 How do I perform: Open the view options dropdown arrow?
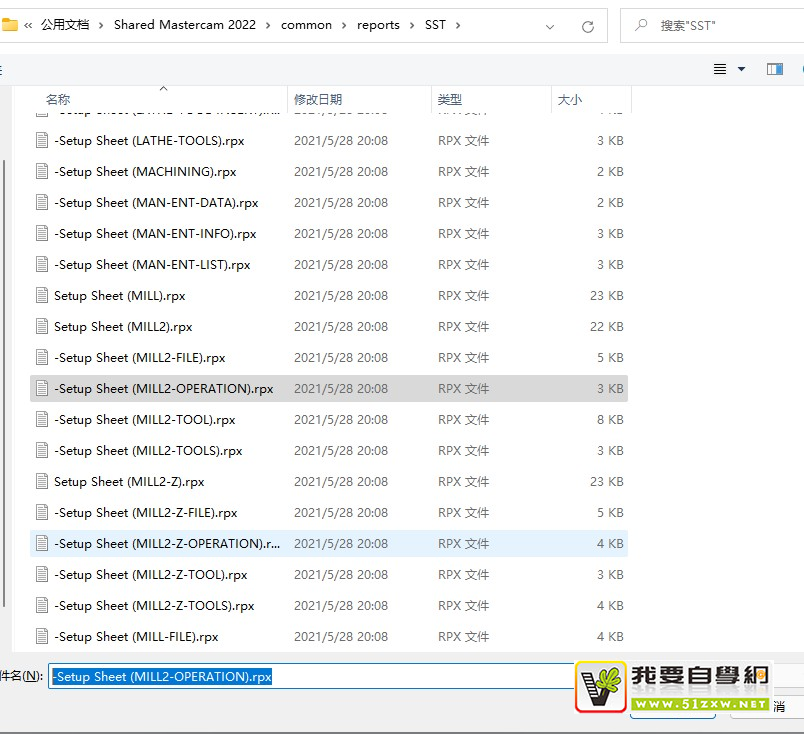(x=741, y=69)
